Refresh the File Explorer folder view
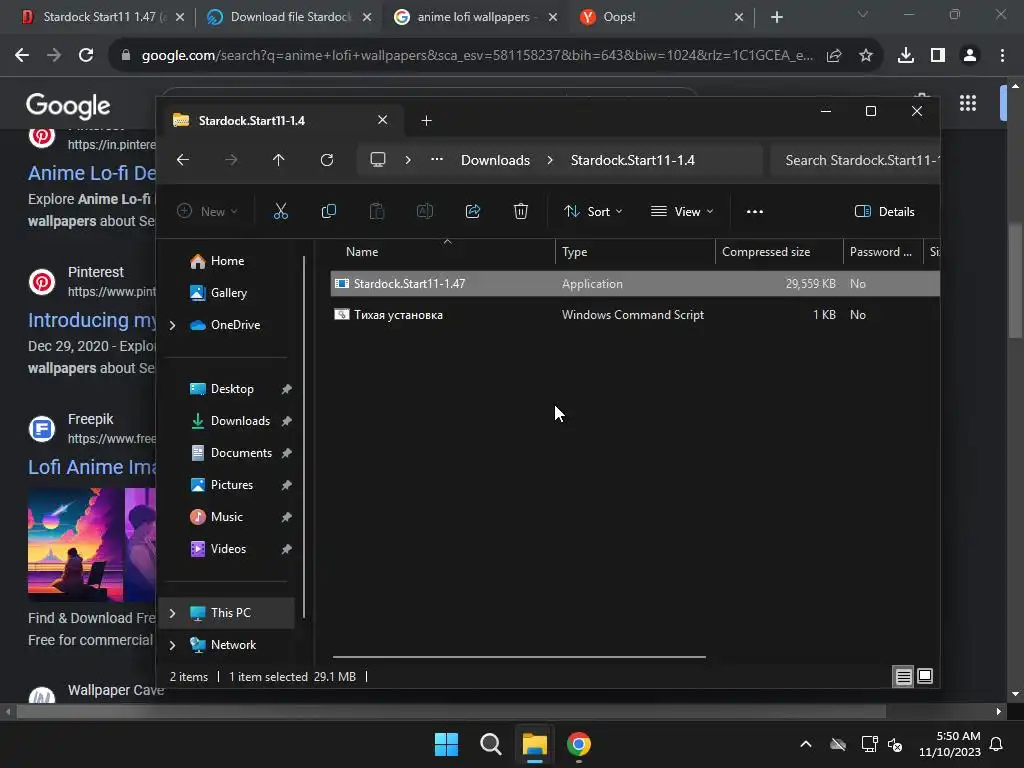Screen dimensions: 1024x768 tap(327, 160)
